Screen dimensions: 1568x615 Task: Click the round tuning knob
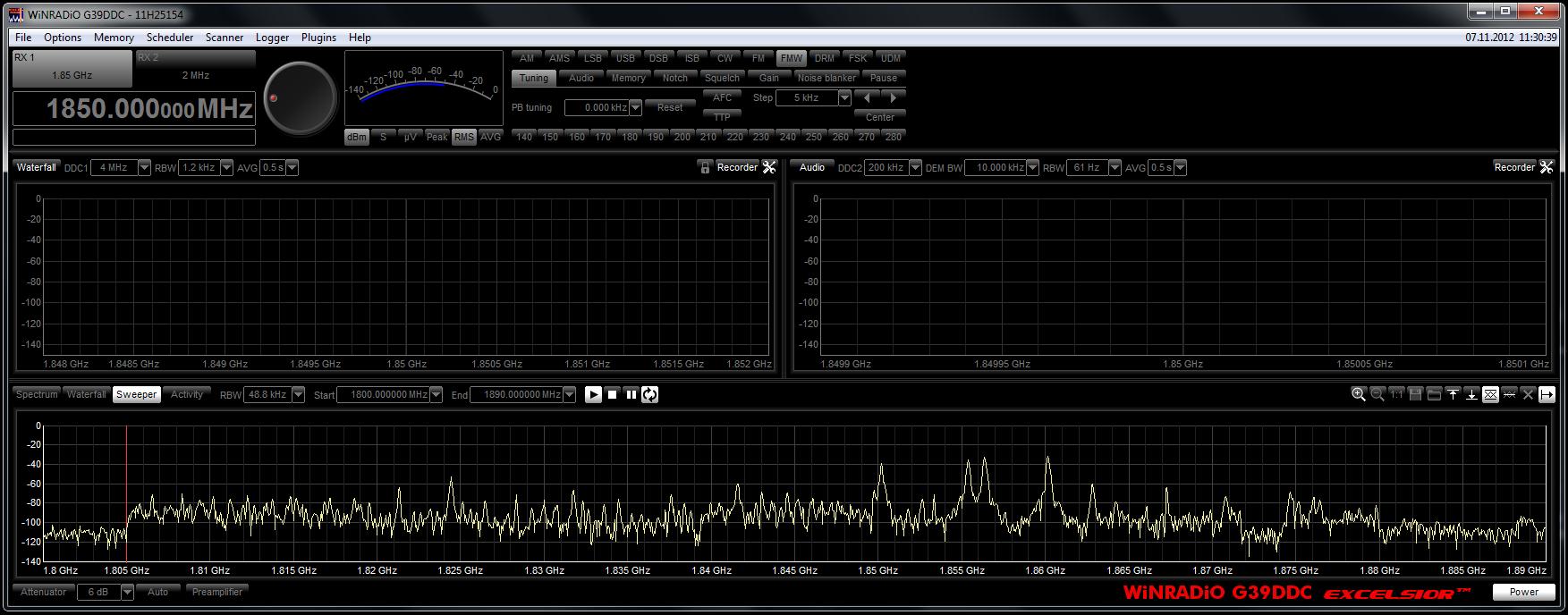[300, 97]
